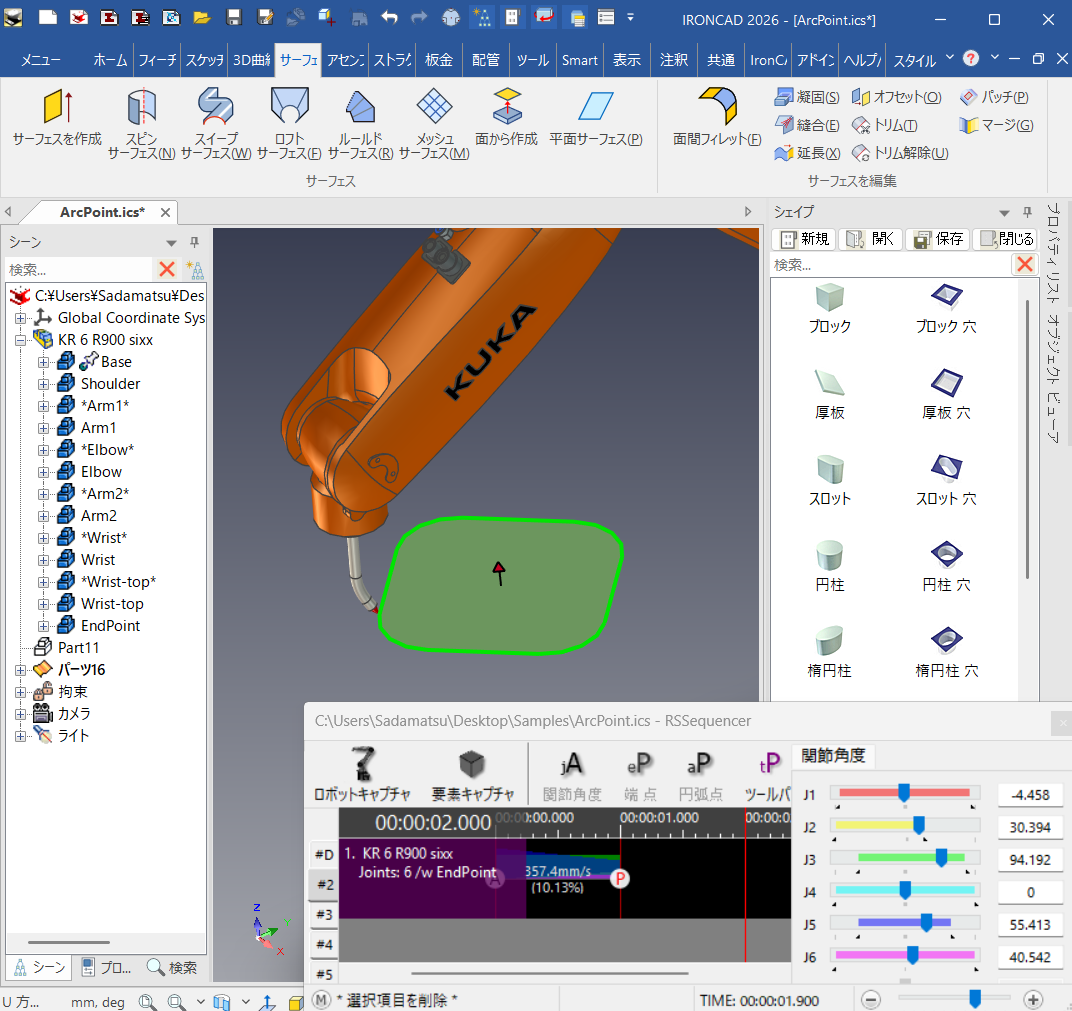Viewport: 1072px width, 1011px height.
Task: Select the Wrist-top tree item
Action: (112, 604)
